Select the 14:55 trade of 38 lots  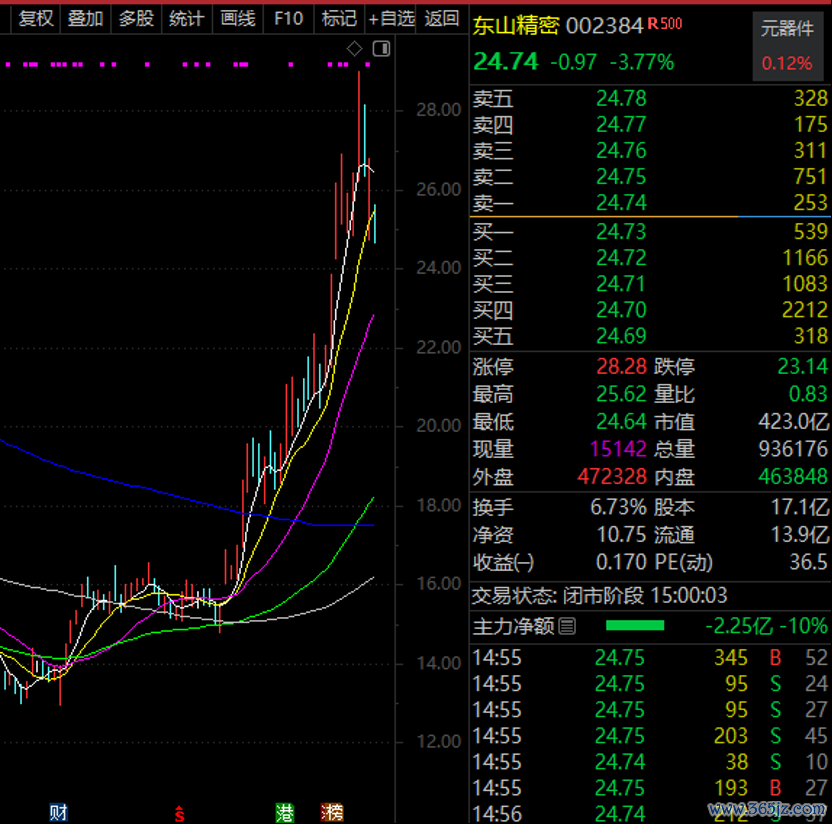pos(650,761)
